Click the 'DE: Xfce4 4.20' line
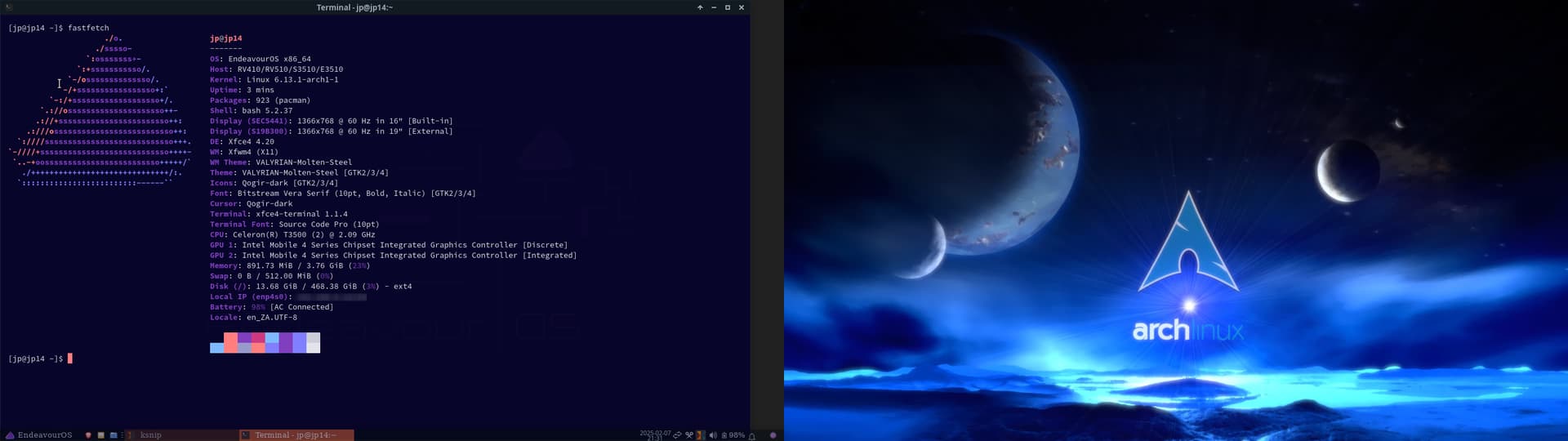Image resolution: width=1568 pixels, height=441 pixels. tap(243, 142)
